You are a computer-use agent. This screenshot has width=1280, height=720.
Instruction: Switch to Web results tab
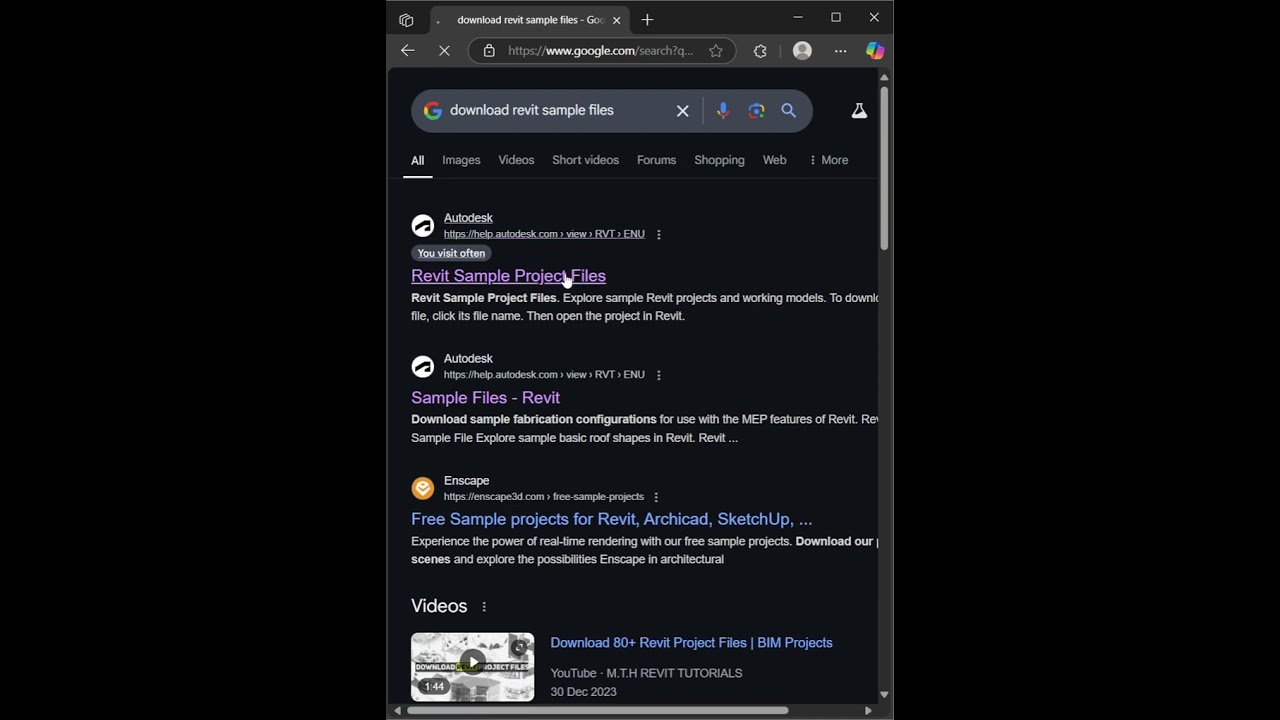pos(774,160)
